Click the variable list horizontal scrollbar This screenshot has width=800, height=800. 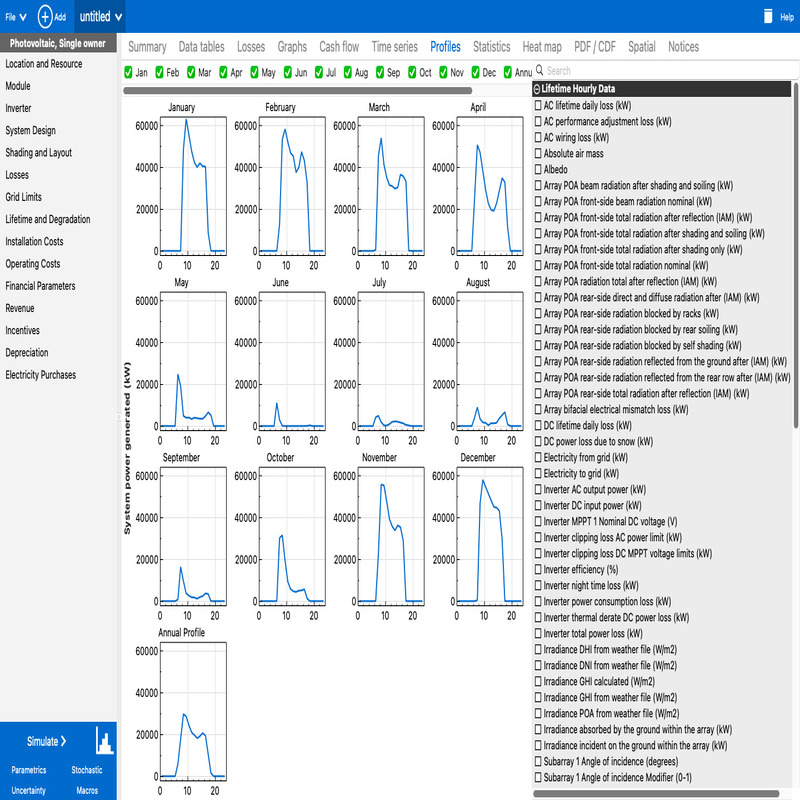[x=656, y=793]
